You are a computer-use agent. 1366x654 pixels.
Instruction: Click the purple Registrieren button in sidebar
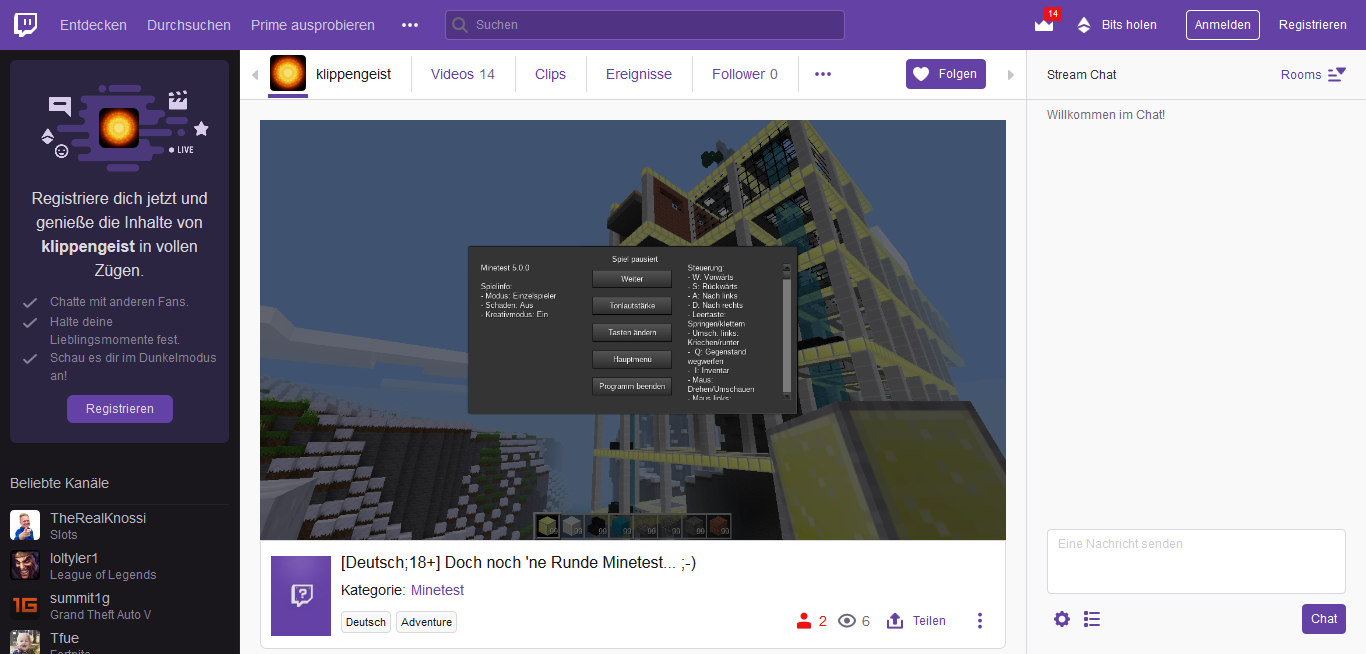click(120, 409)
